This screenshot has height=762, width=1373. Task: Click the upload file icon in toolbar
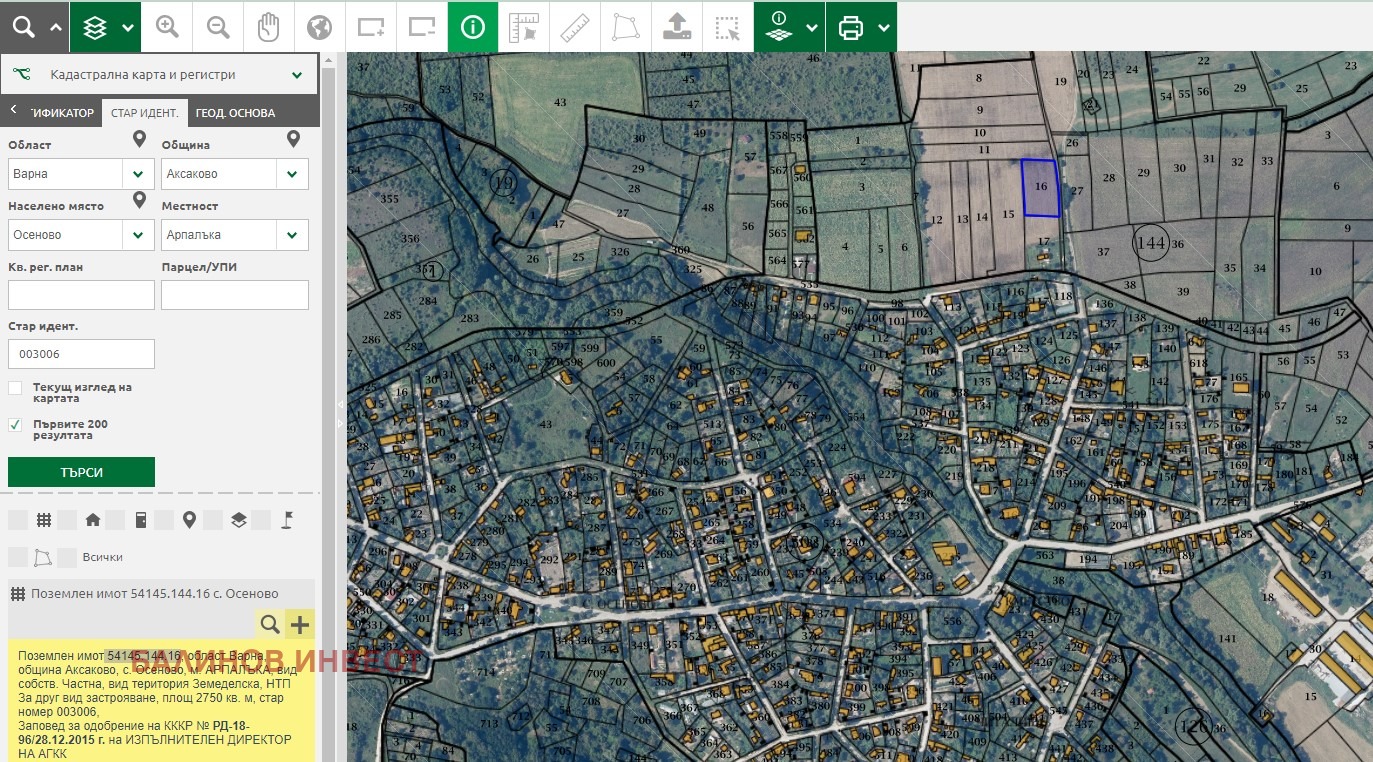click(677, 27)
